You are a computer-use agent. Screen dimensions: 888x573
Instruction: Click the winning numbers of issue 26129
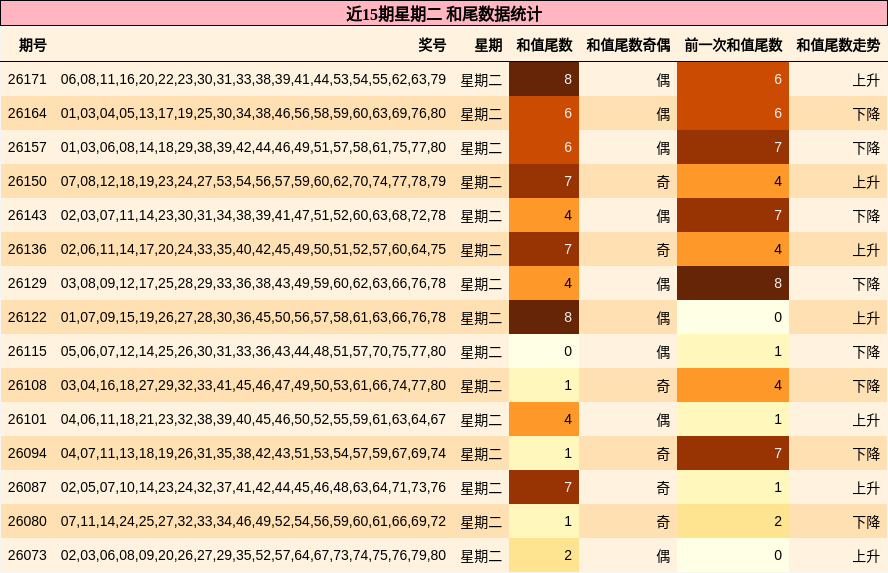point(253,283)
